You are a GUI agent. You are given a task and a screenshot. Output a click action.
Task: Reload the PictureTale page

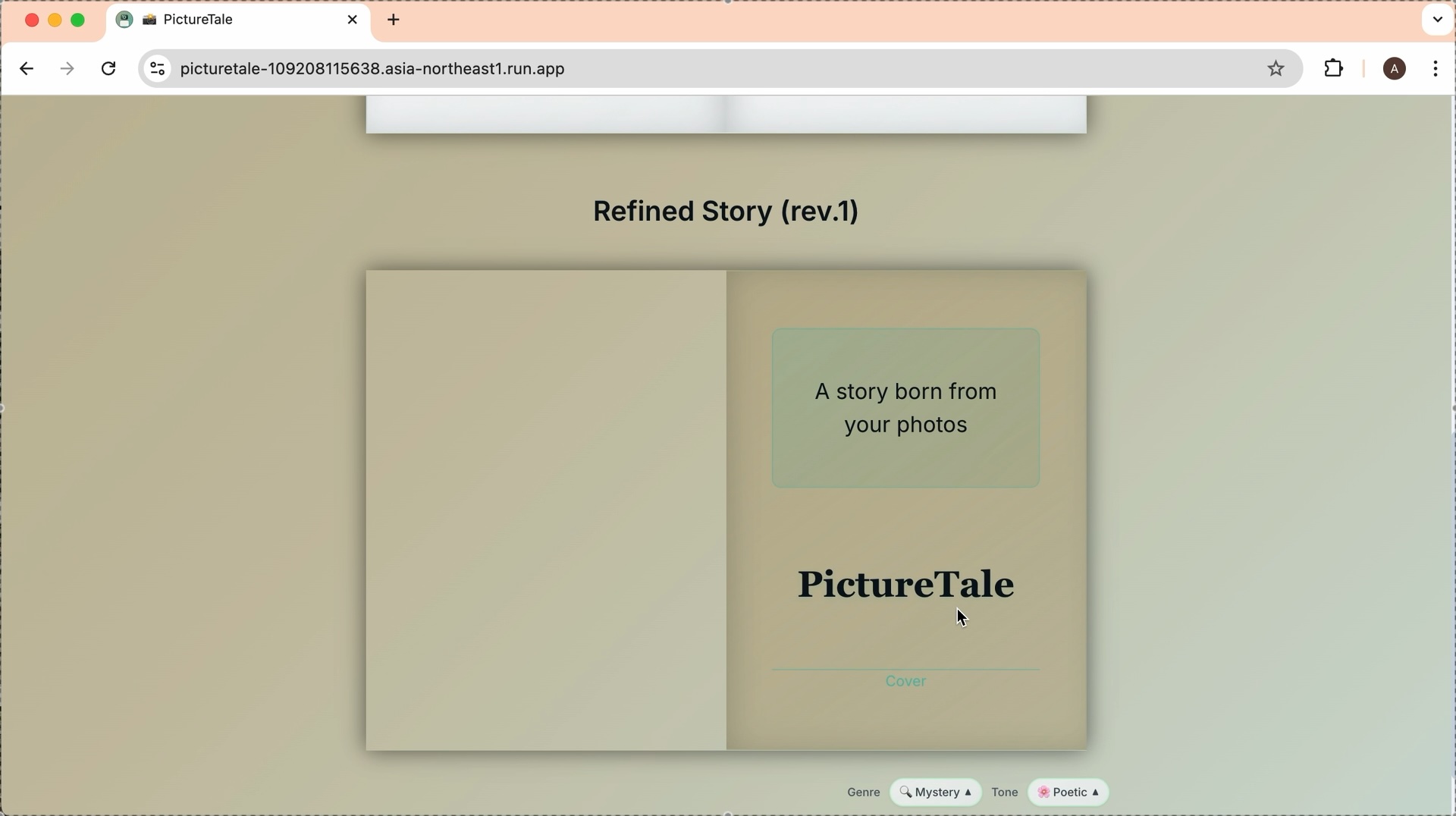tap(109, 69)
